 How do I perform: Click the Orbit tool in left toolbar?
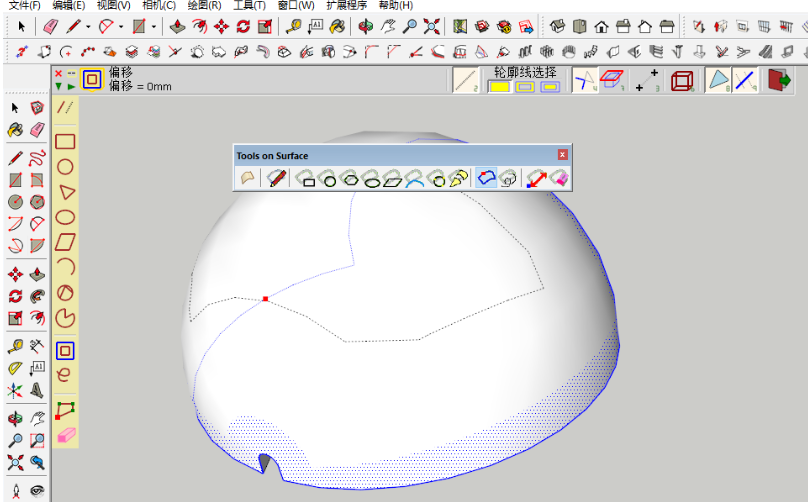[15, 419]
